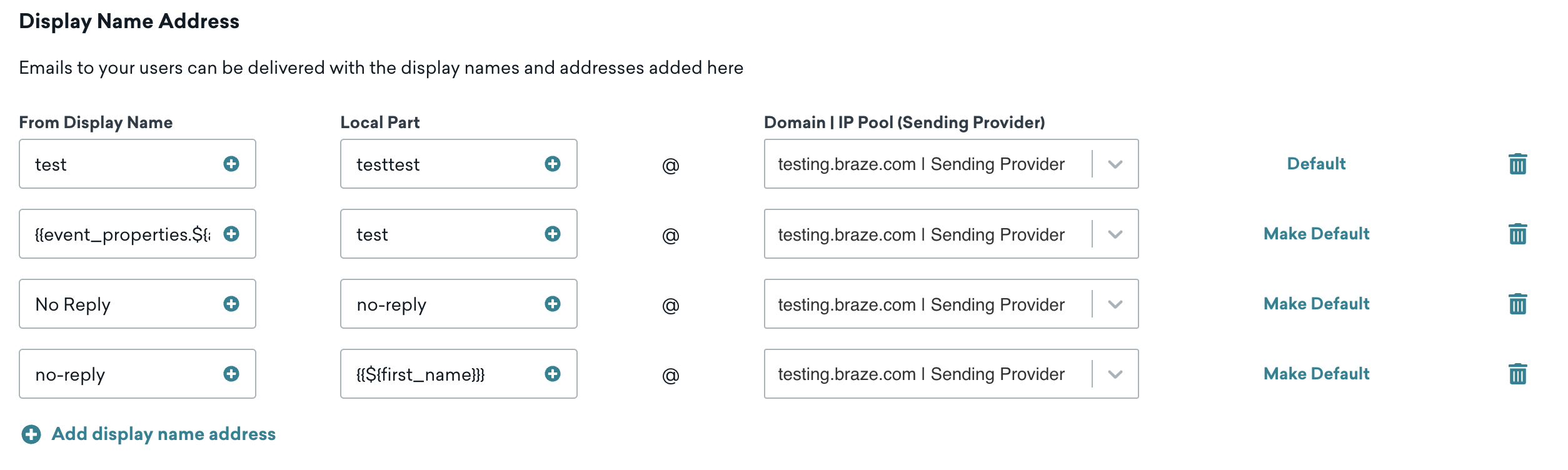Set last row address as default

pyautogui.click(x=1316, y=374)
